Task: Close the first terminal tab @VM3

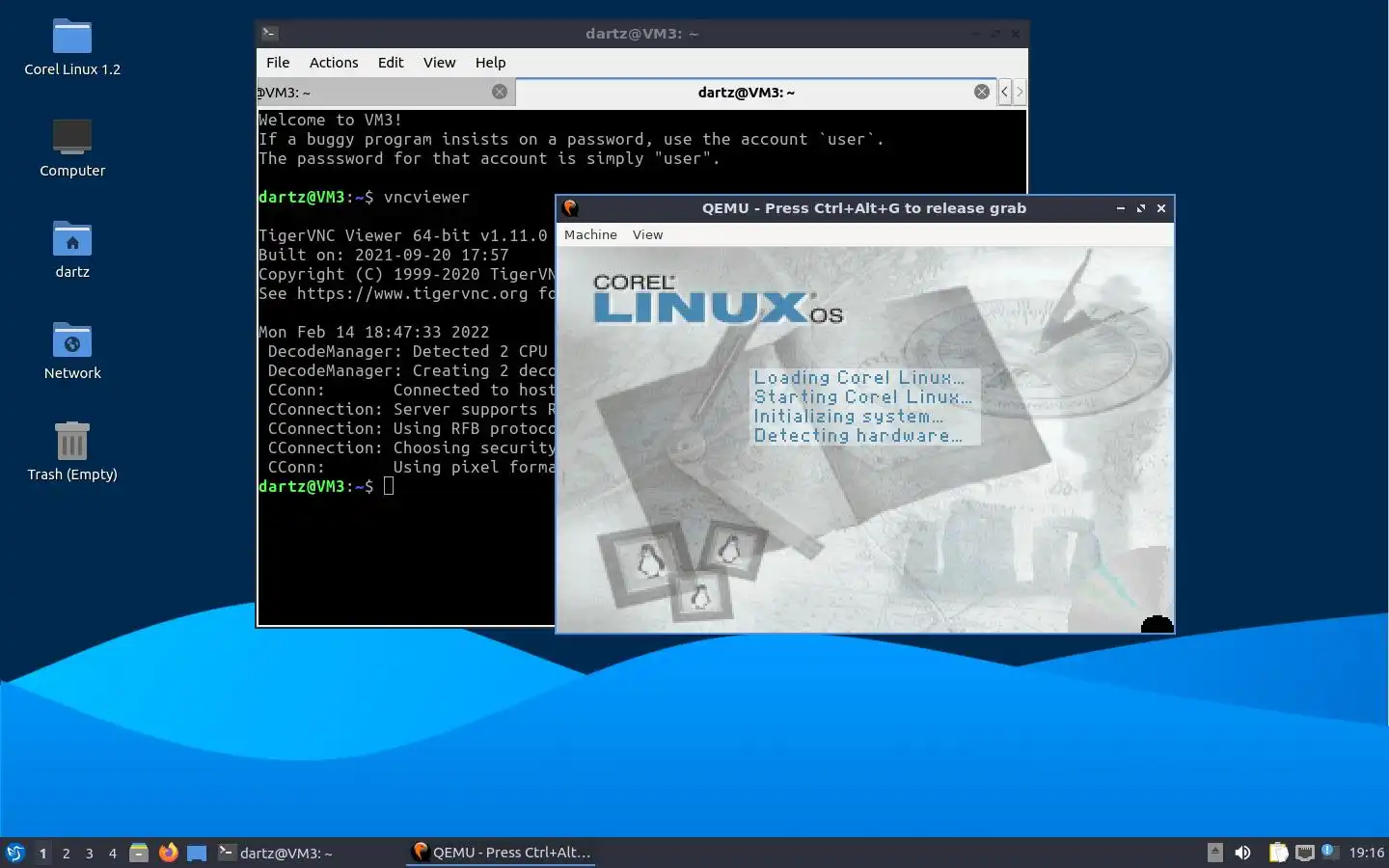Action: point(500,92)
